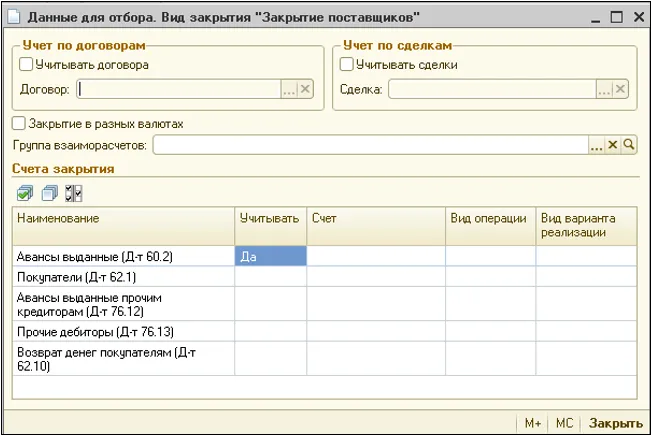Focus the Договор input field

coord(179,89)
